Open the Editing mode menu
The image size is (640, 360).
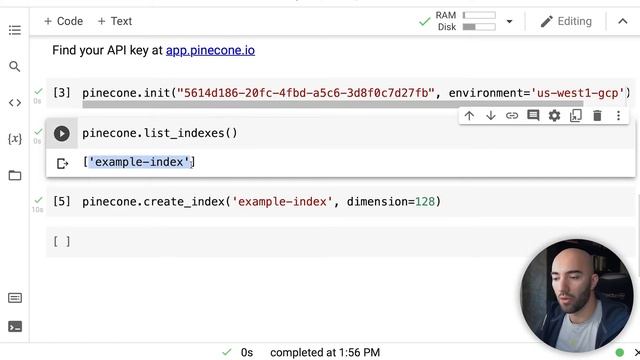(566, 21)
